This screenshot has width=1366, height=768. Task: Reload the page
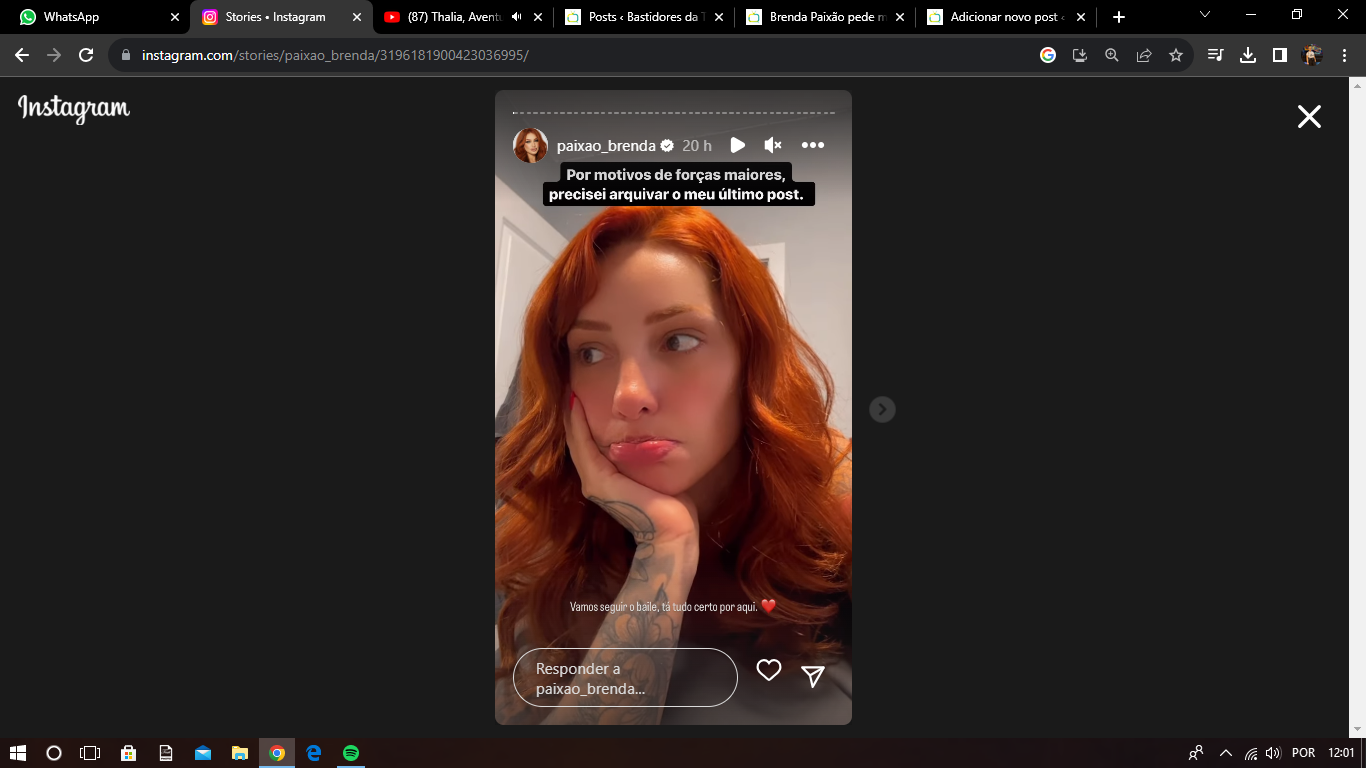tap(86, 55)
